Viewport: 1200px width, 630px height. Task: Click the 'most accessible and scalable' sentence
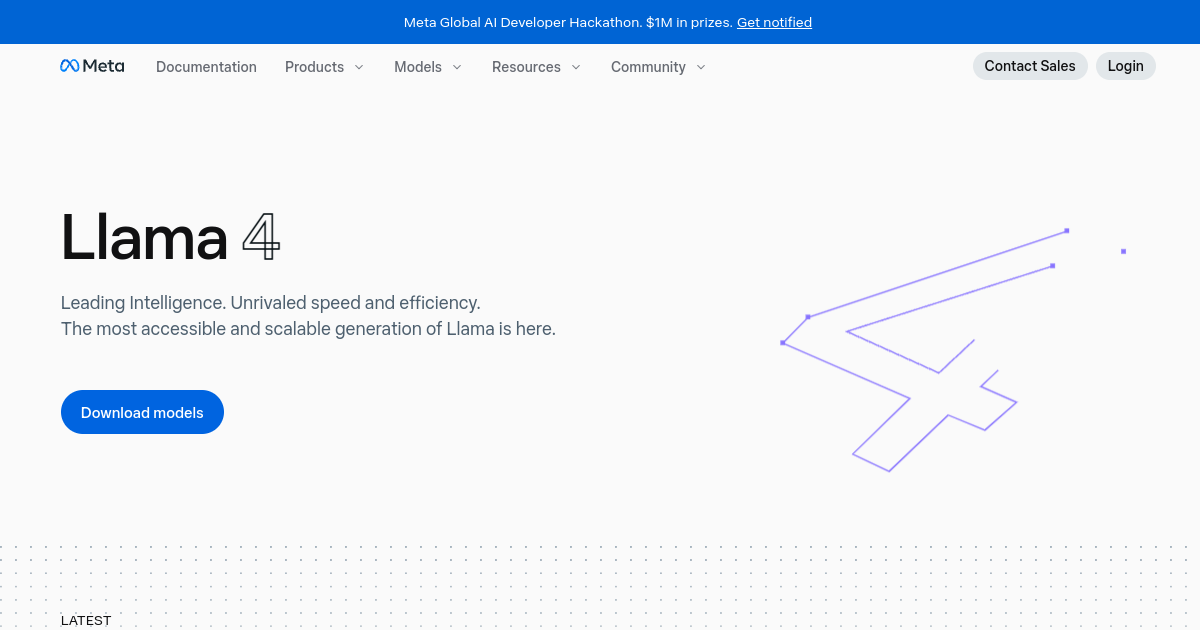point(308,328)
